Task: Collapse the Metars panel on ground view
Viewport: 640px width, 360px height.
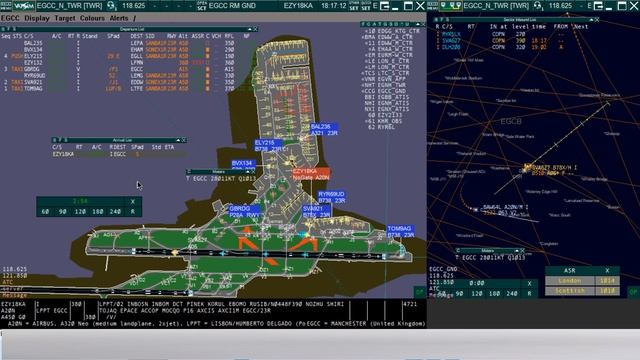Action: click(x=247, y=172)
